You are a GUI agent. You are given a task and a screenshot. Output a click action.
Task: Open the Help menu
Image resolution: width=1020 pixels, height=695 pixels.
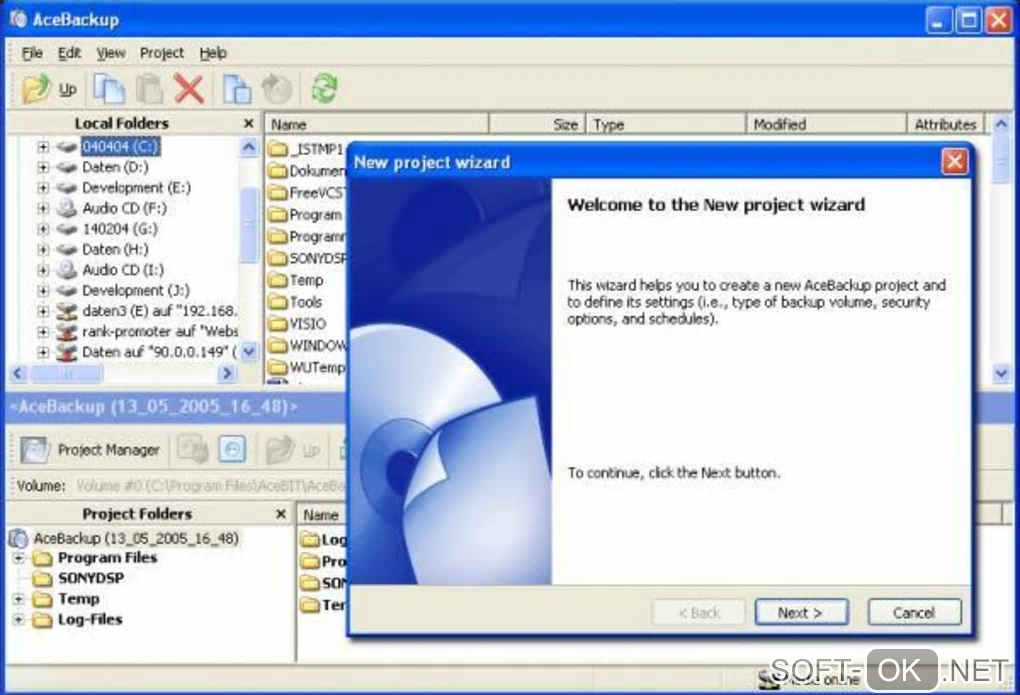click(x=213, y=53)
